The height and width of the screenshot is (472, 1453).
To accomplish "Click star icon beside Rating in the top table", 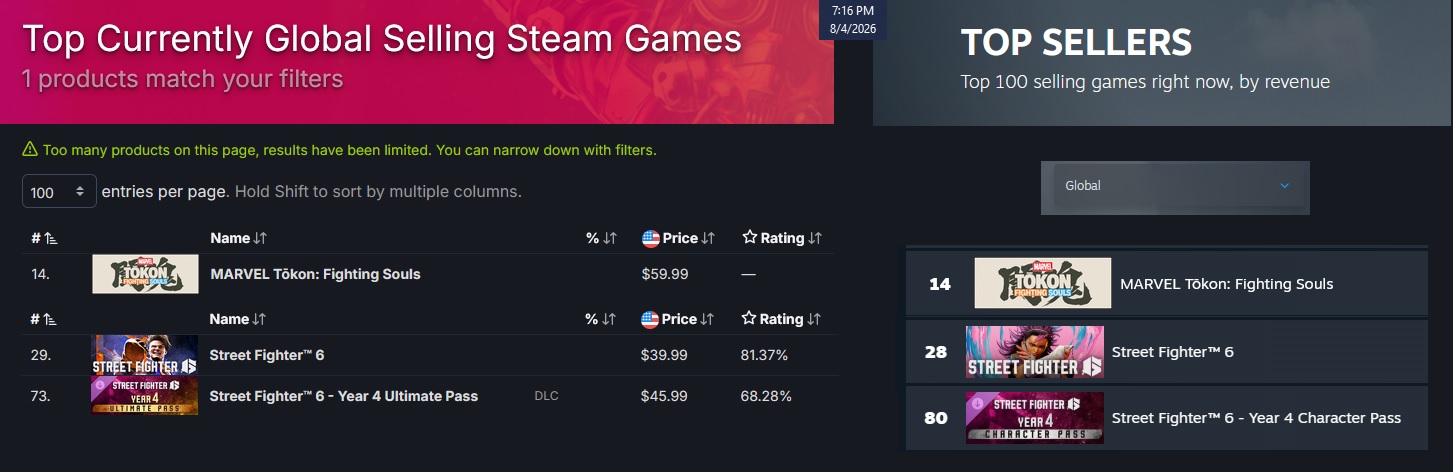I will [749, 238].
